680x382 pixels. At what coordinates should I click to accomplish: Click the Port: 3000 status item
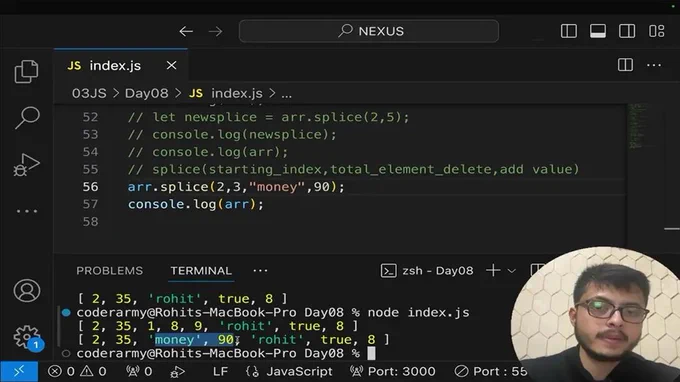[x=392, y=372]
